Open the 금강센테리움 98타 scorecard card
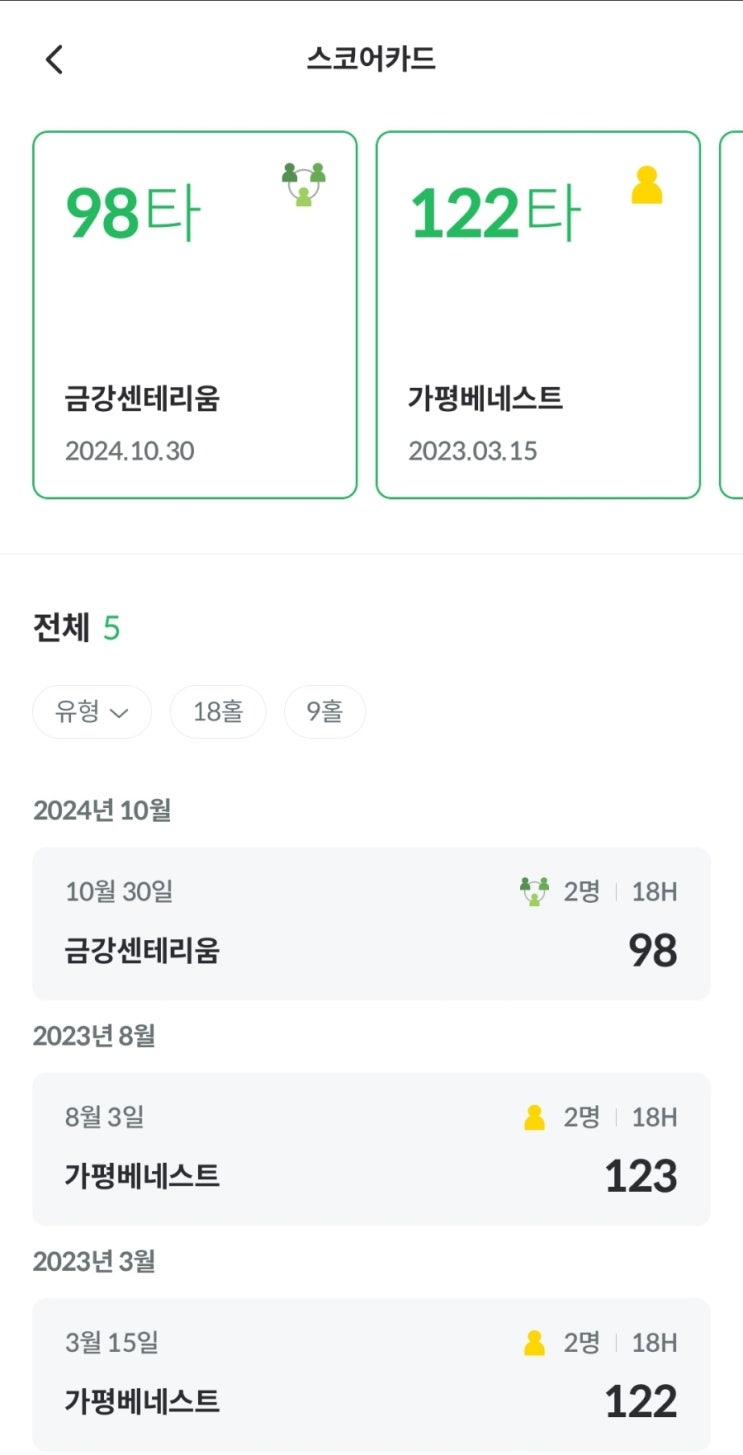Viewport: 743px width, 1455px height. (195, 314)
